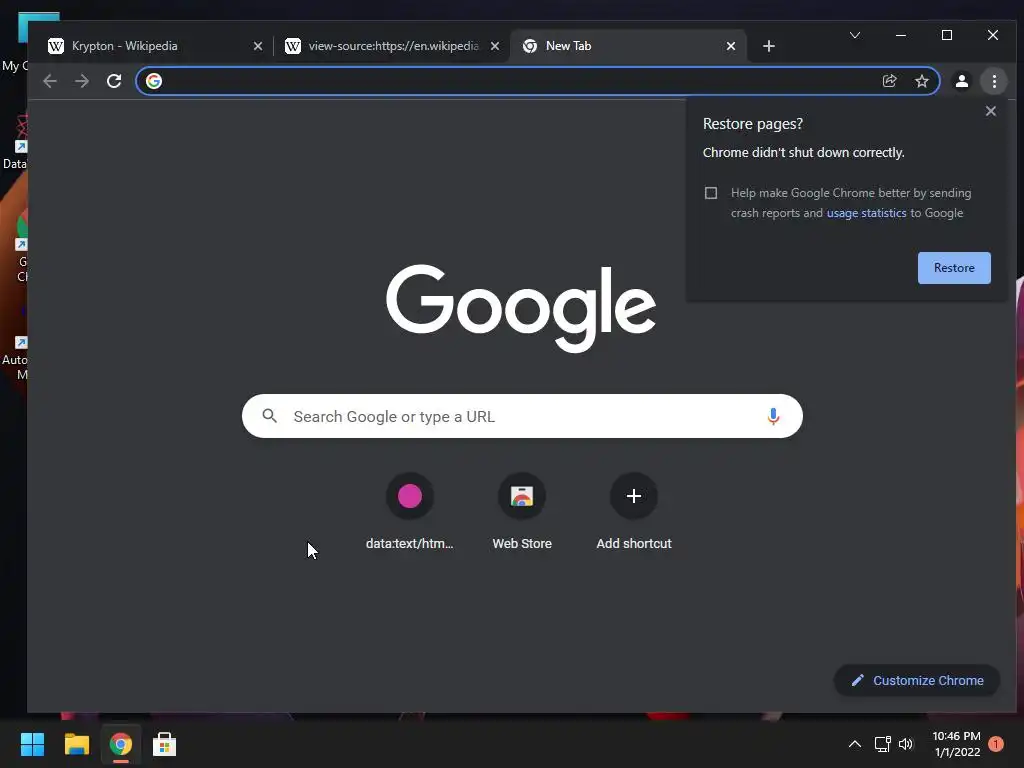Select the New Tab tab
The height and width of the screenshot is (768, 1024).
pyautogui.click(x=627, y=46)
